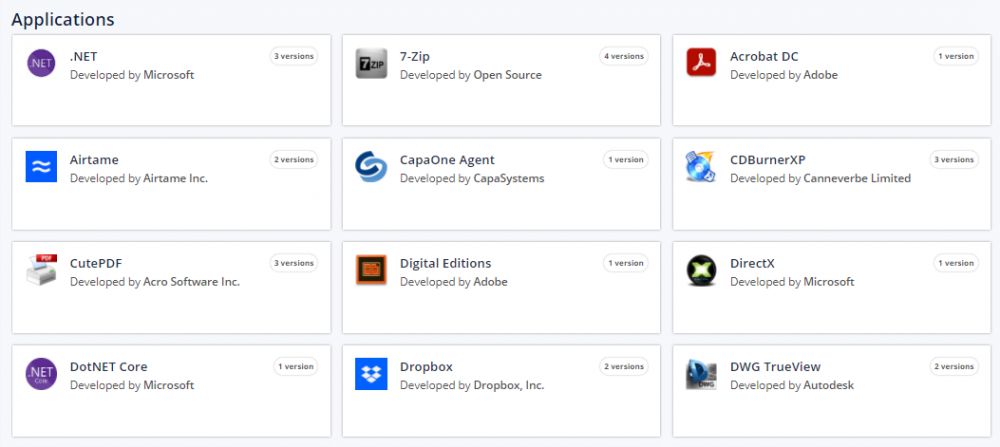Select the Digital Editions title

pyautogui.click(x=446, y=263)
